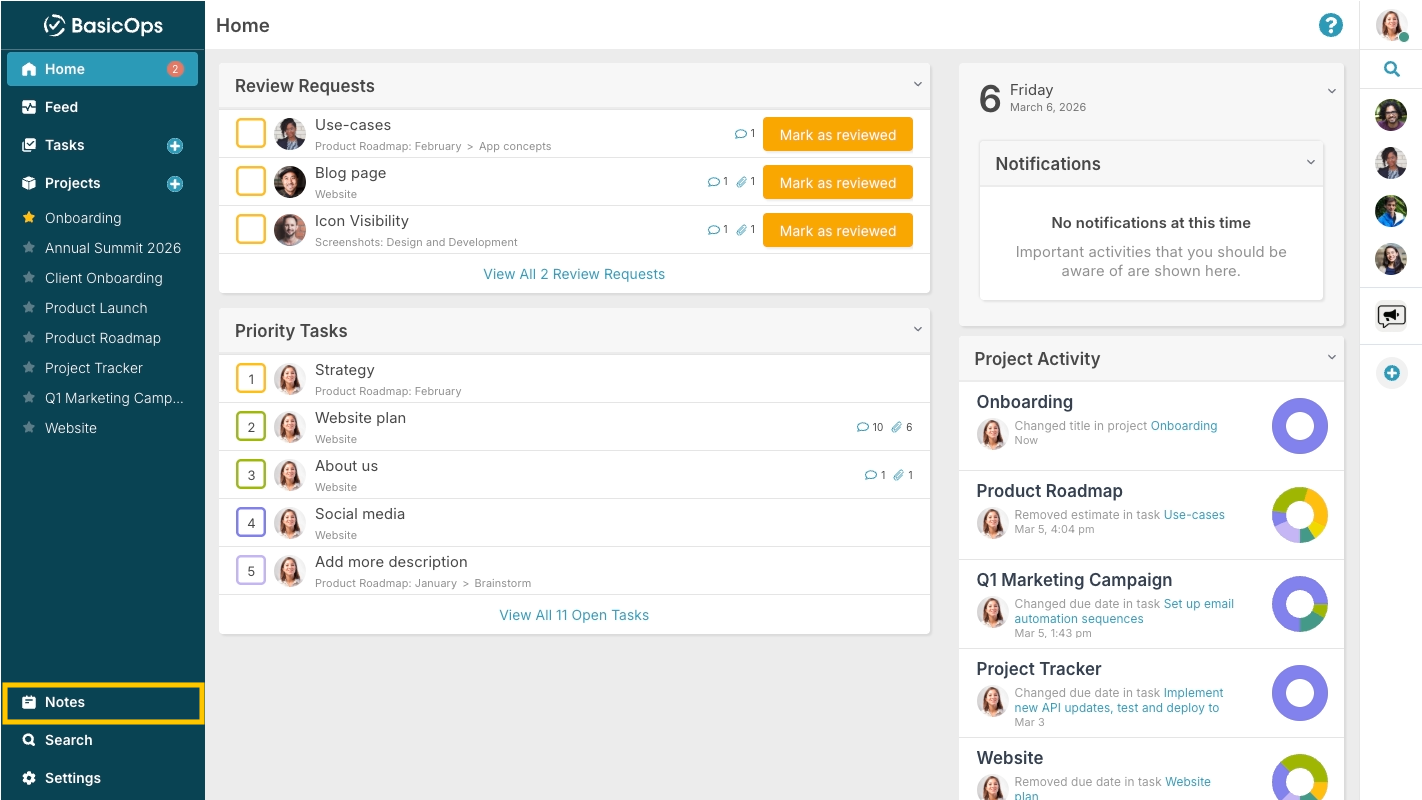The width and height of the screenshot is (1422, 800).
Task: Collapse the Project Activity panel
Action: tap(1331, 358)
